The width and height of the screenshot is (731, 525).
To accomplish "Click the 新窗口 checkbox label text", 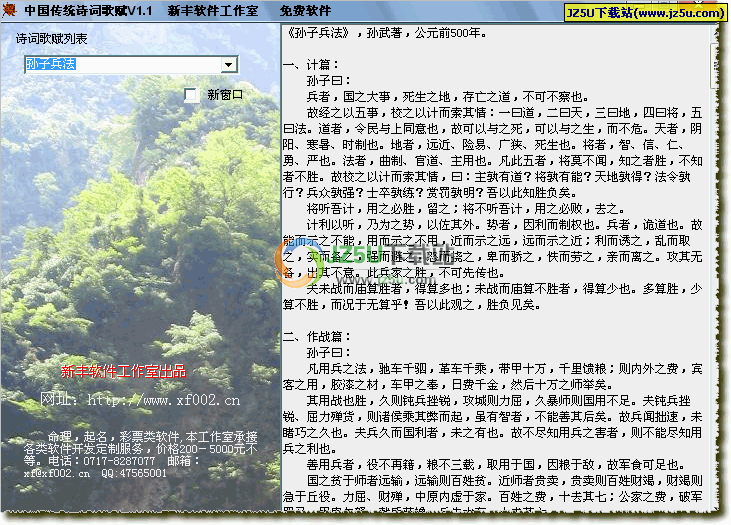I will coord(225,95).
